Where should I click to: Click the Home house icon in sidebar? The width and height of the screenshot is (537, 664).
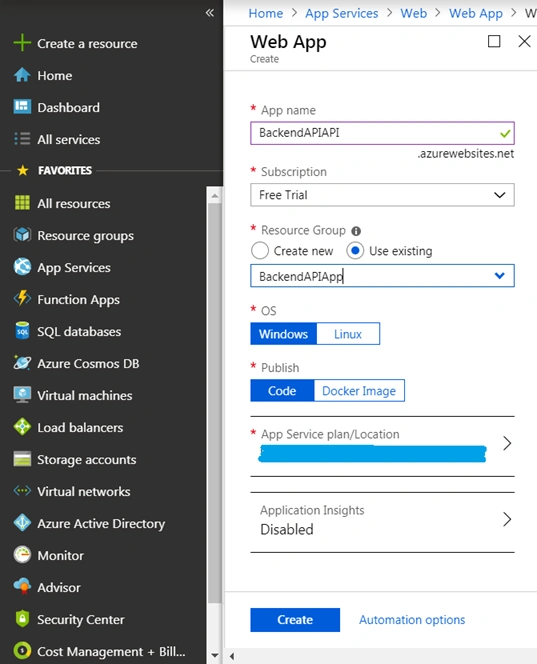[x=22, y=75]
